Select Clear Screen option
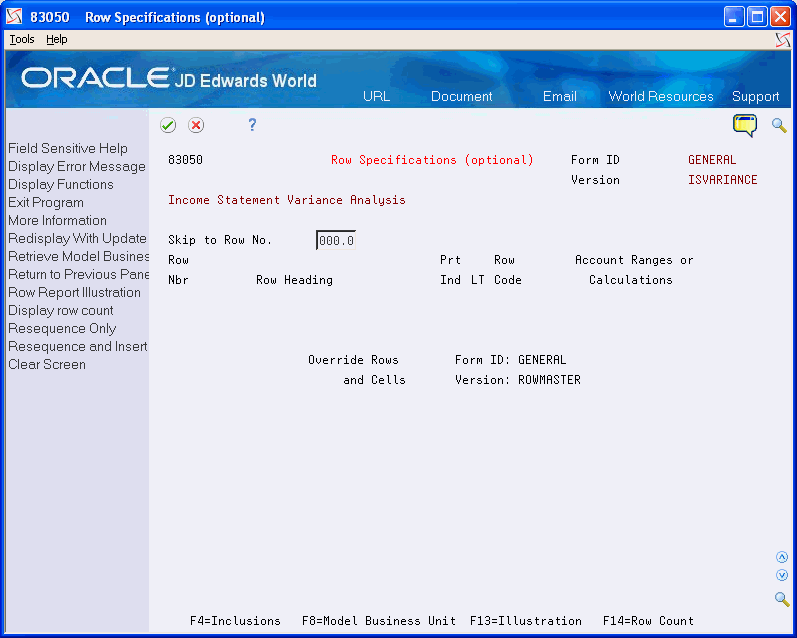The image size is (797, 638). pos(47,364)
